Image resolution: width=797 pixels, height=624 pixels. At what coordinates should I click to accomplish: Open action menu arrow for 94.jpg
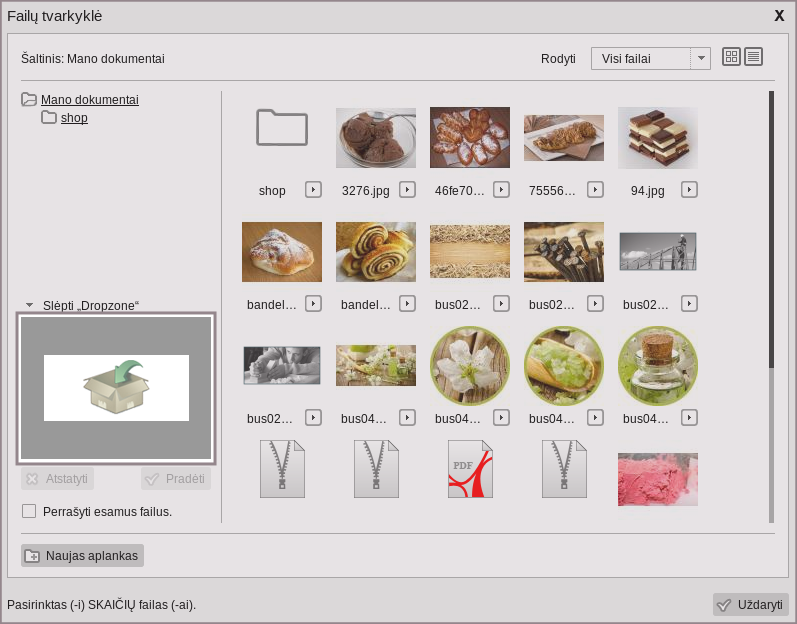(689, 189)
